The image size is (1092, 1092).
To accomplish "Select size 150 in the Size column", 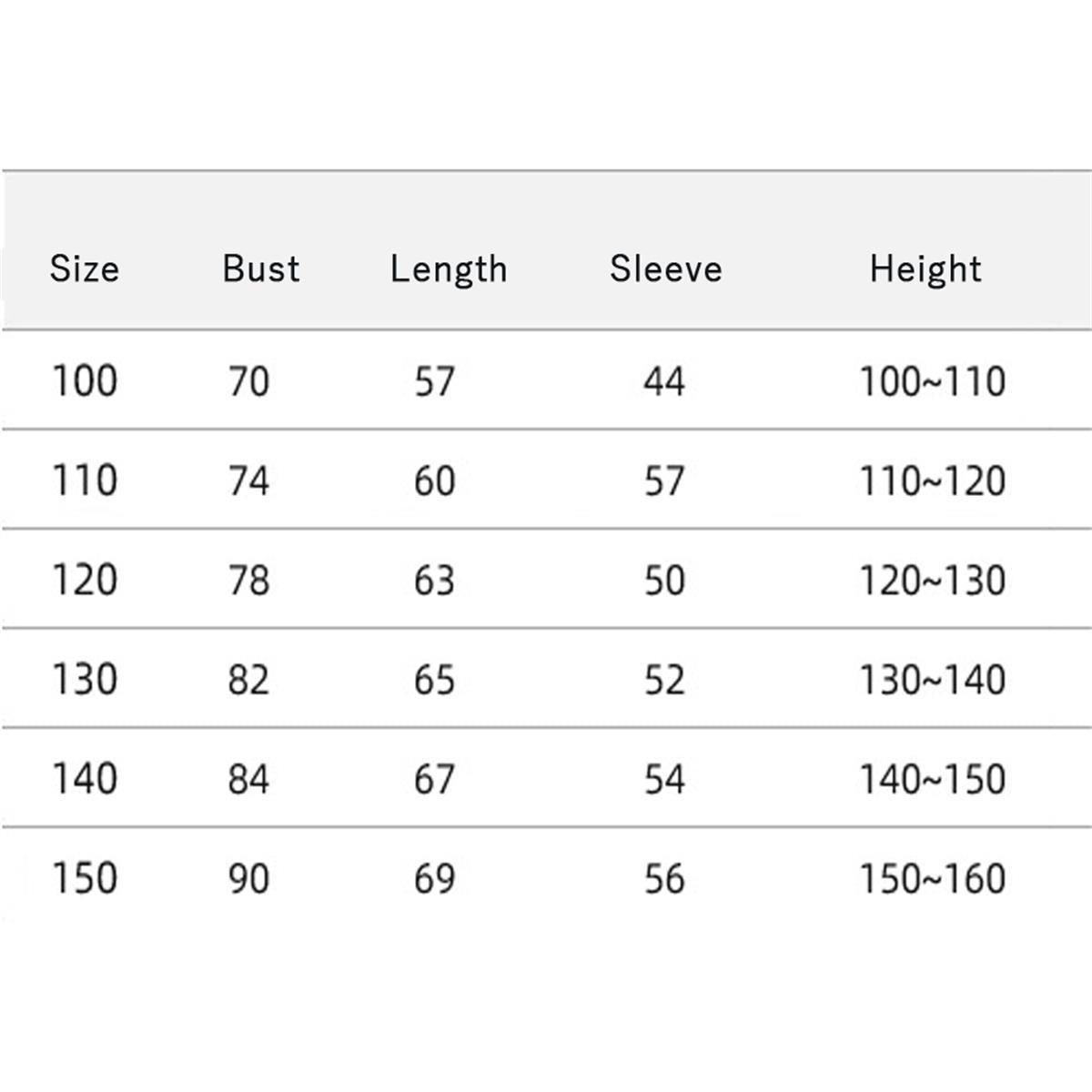I will [x=85, y=878].
